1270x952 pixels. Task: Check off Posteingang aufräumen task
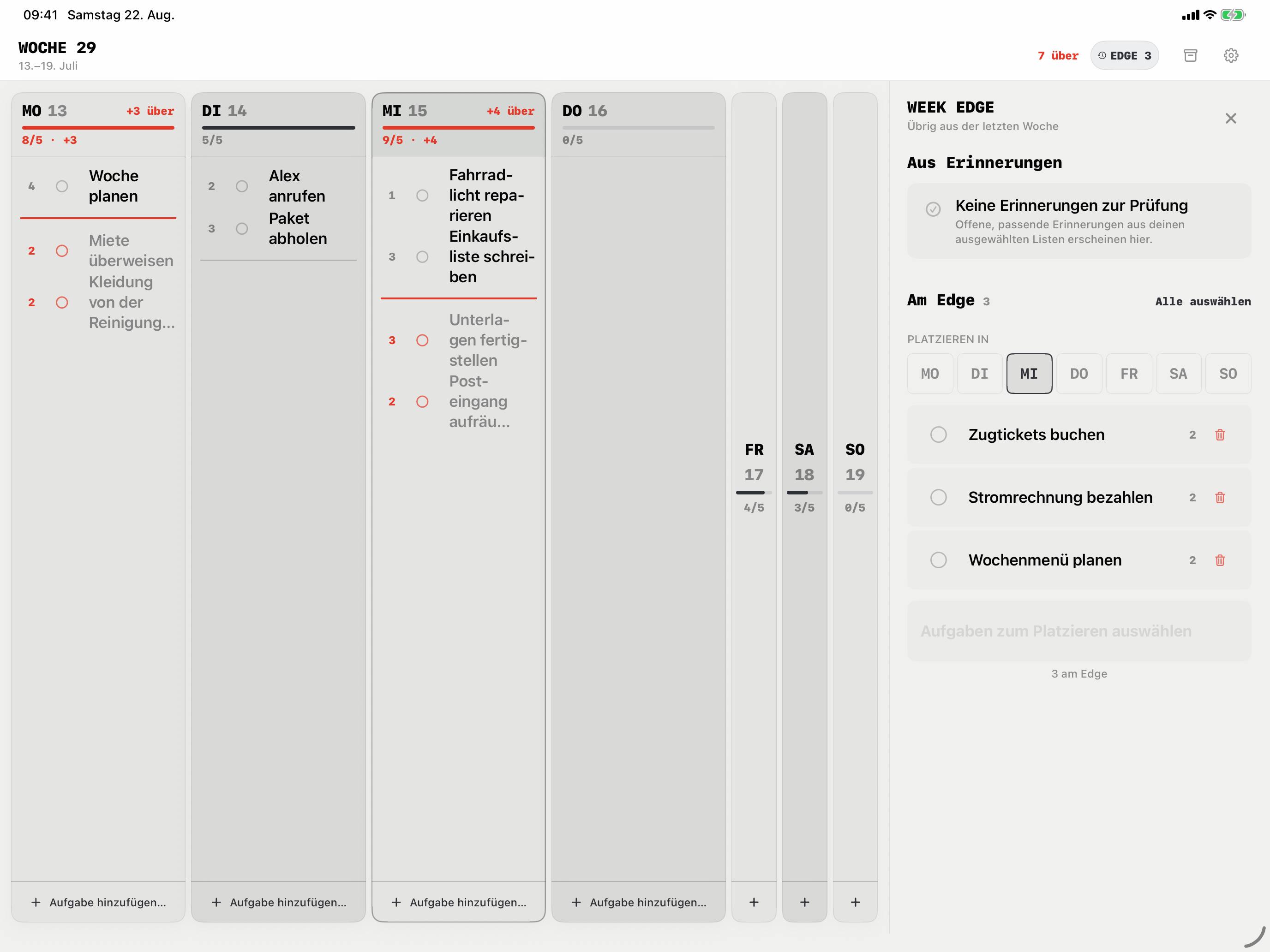(422, 402)
